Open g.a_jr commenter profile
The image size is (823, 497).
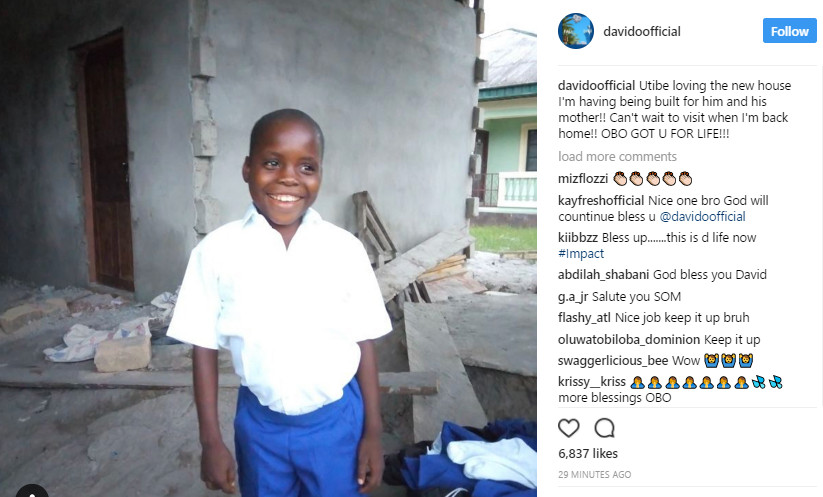pos(573,297)
